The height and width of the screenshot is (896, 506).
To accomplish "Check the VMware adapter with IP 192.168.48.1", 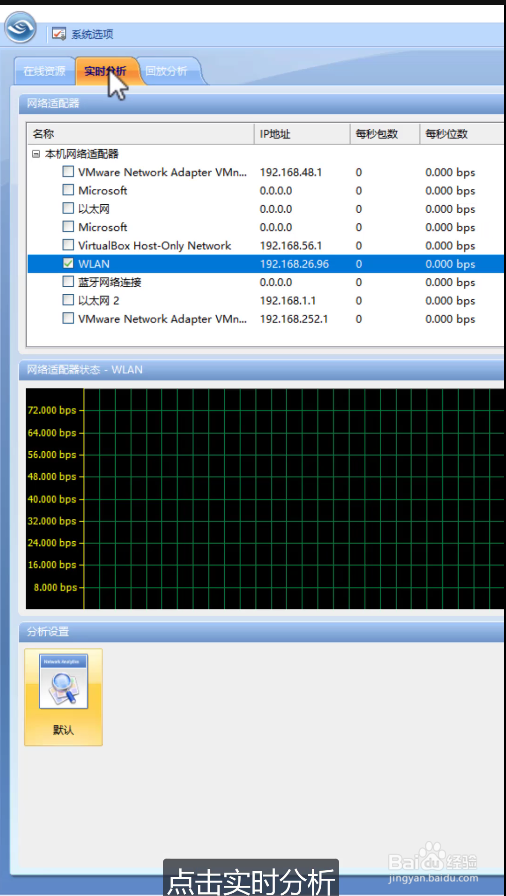I will coord(68,172).
